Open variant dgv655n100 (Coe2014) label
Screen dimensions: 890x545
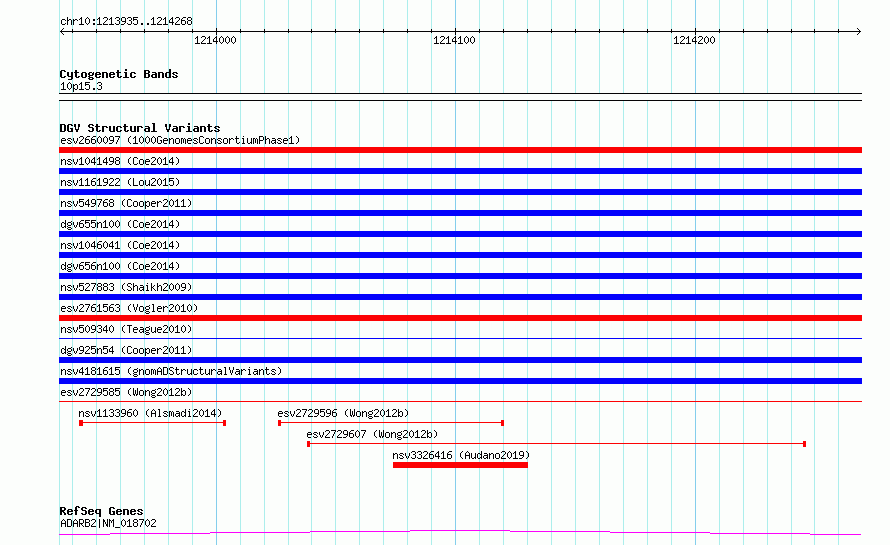pyautogui.click(x=120, y=224)
